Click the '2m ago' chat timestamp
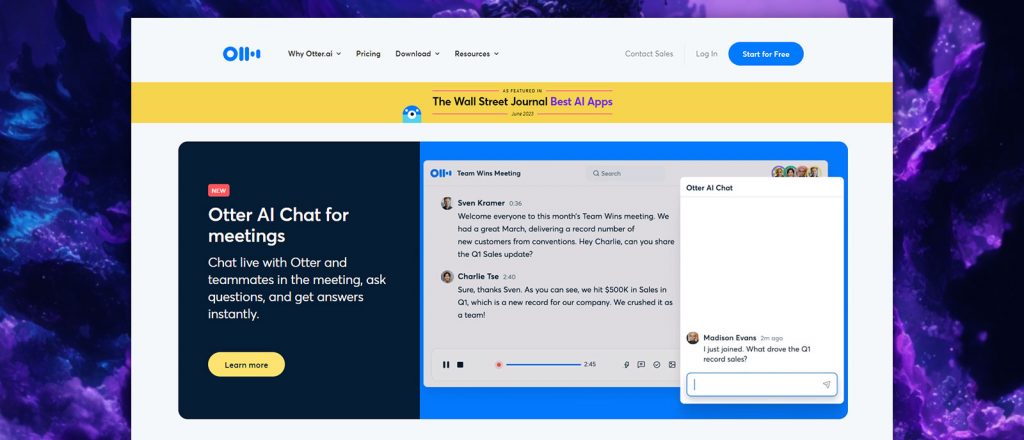 (771, 339)
